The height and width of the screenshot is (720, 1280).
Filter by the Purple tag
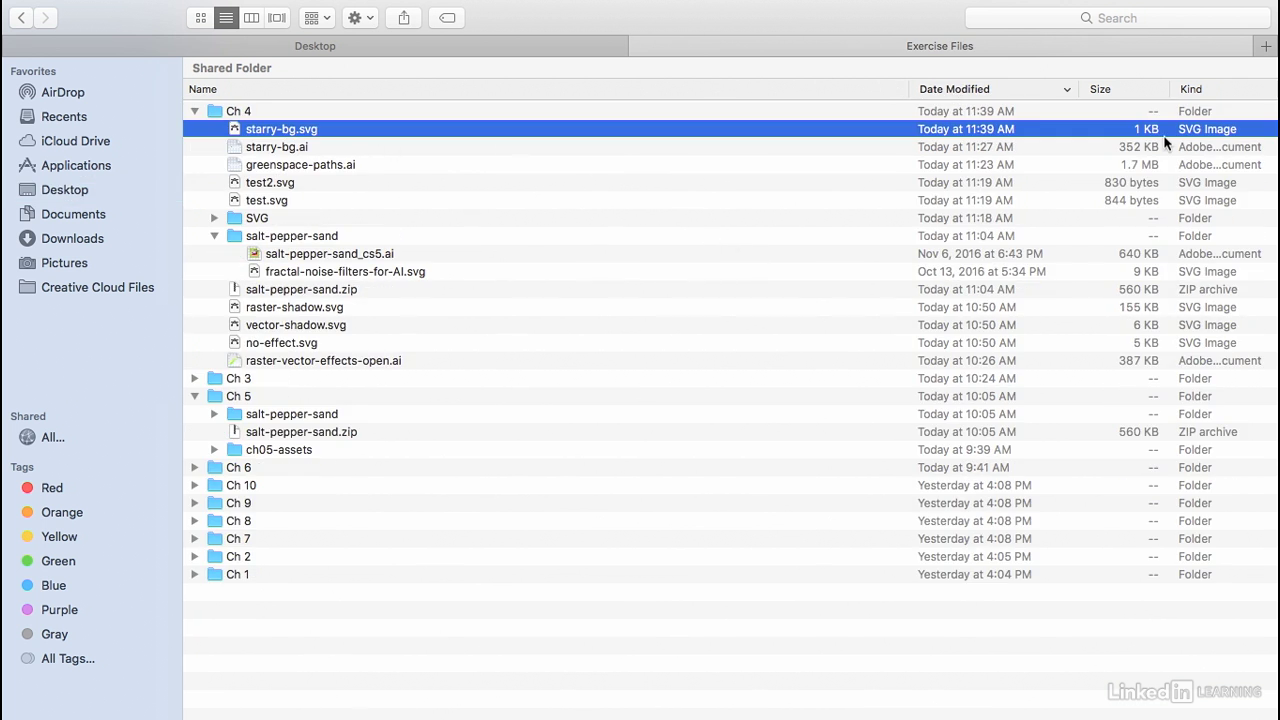tap(59, 610)
